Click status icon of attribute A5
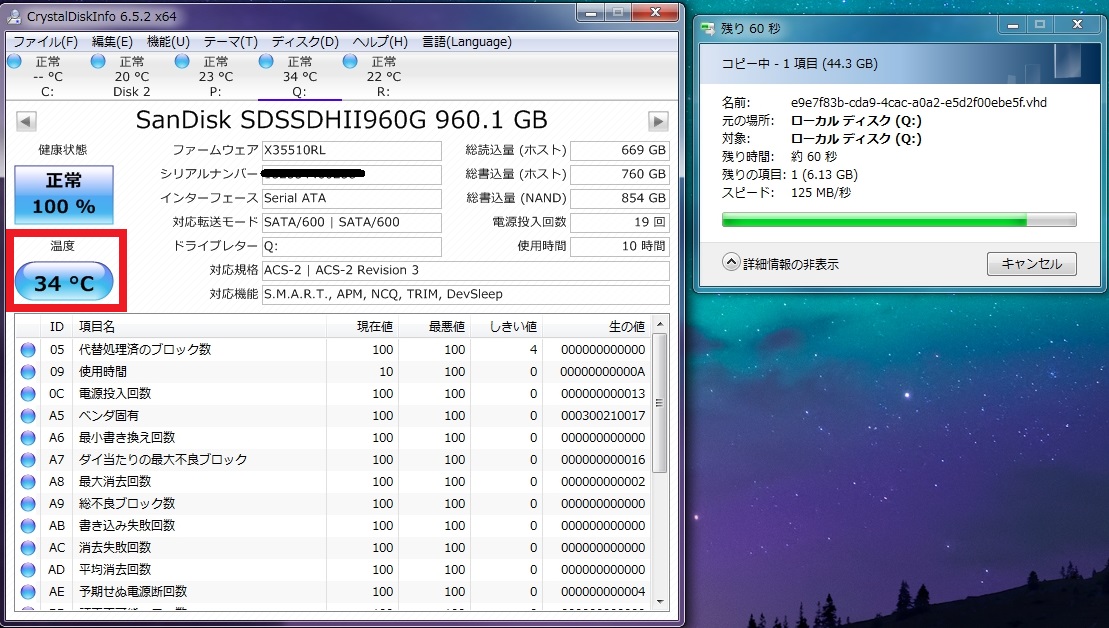 click(28, 416)
